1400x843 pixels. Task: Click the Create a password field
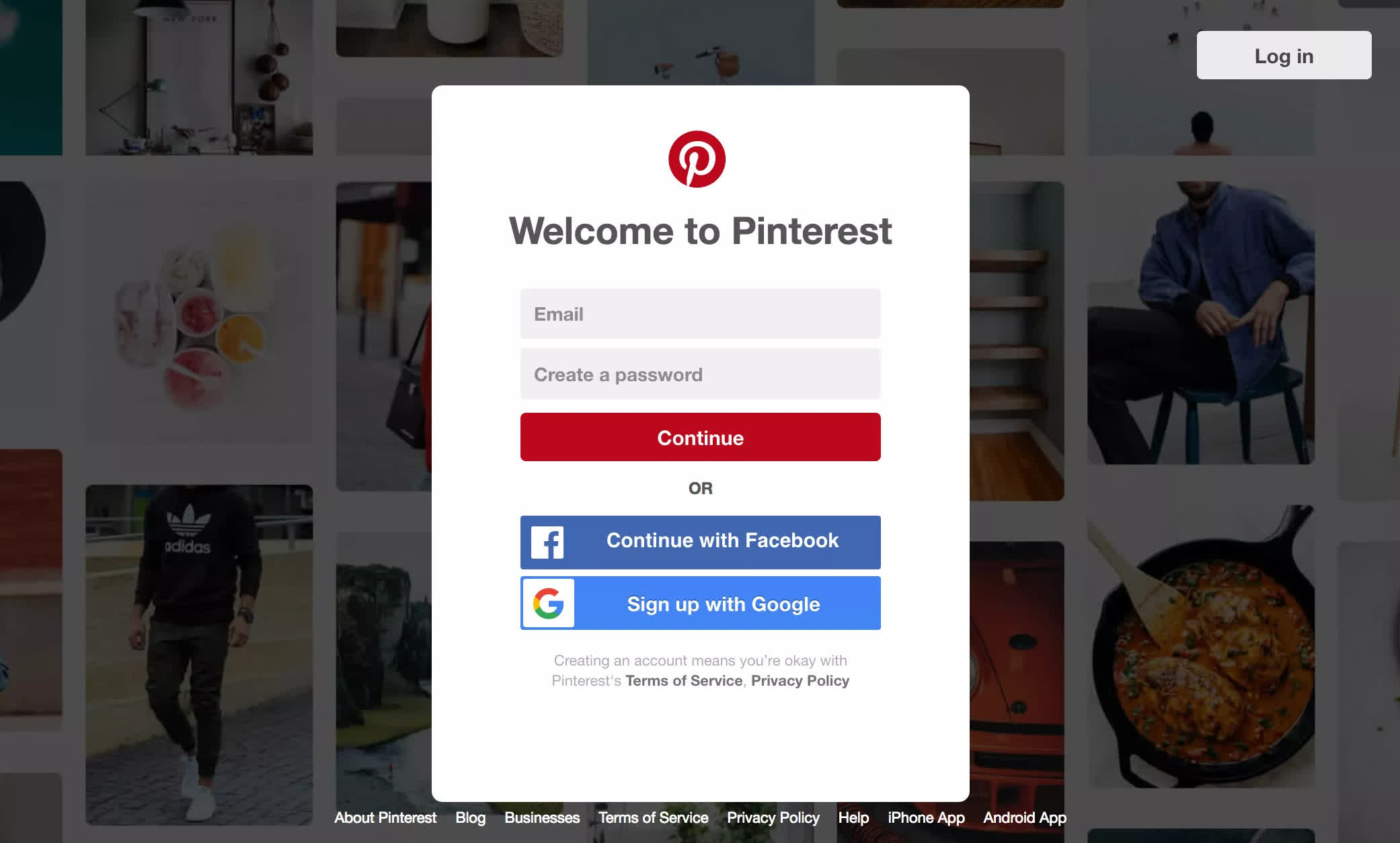click(700, 375)
